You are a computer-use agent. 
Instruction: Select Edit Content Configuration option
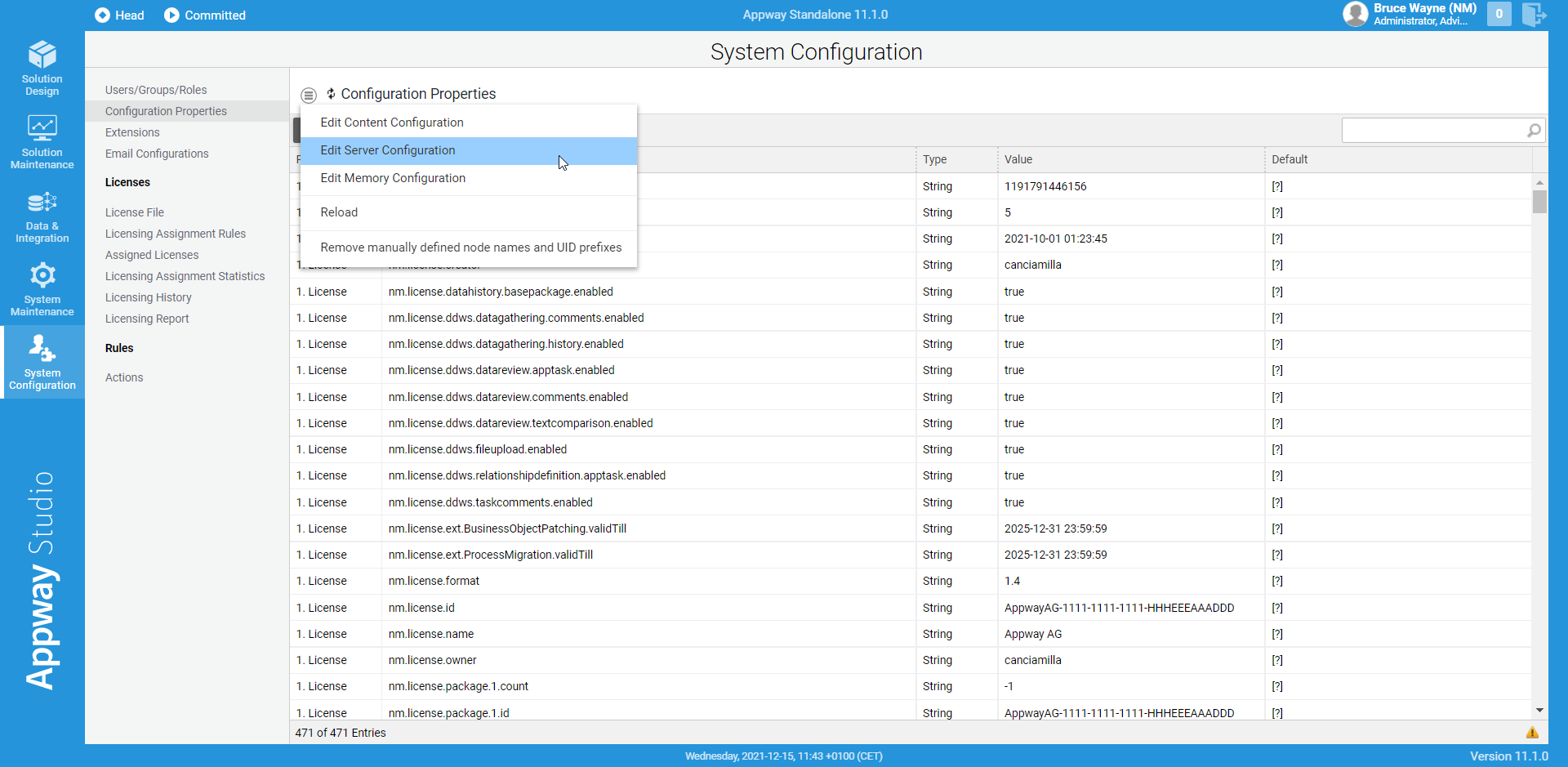pos(391,122)
